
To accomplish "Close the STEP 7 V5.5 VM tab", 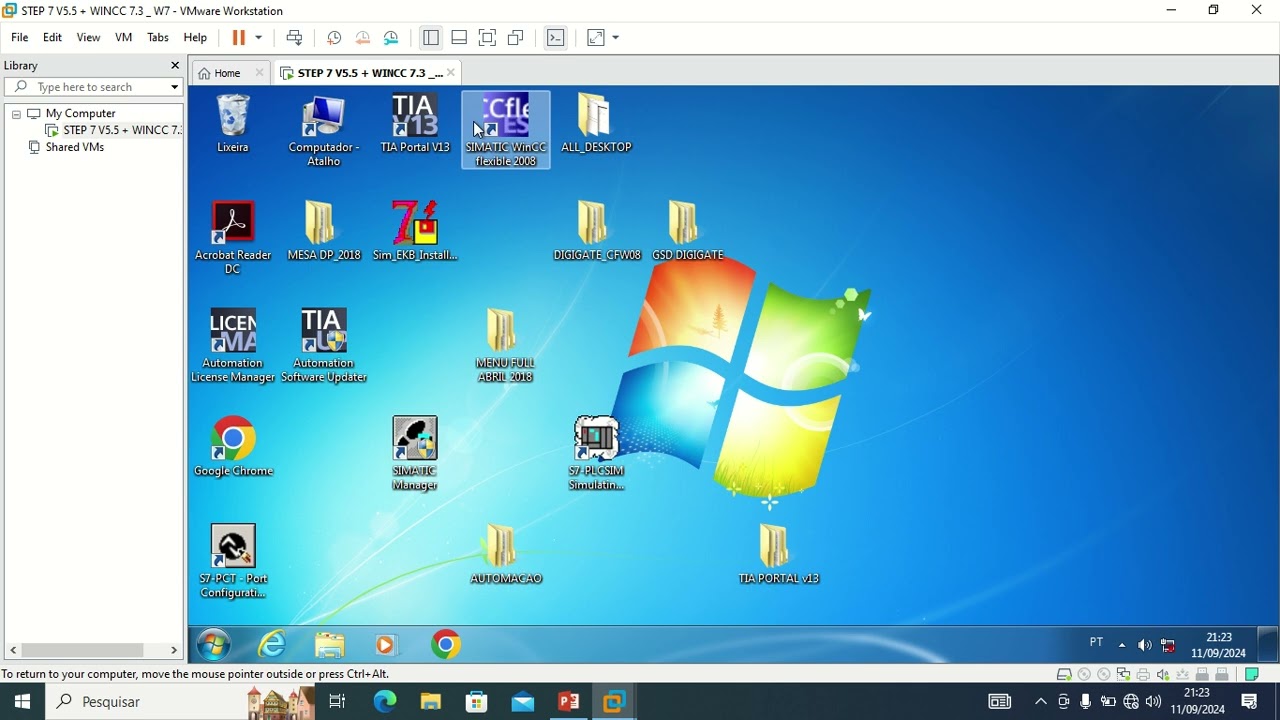I will click(451, 73).
